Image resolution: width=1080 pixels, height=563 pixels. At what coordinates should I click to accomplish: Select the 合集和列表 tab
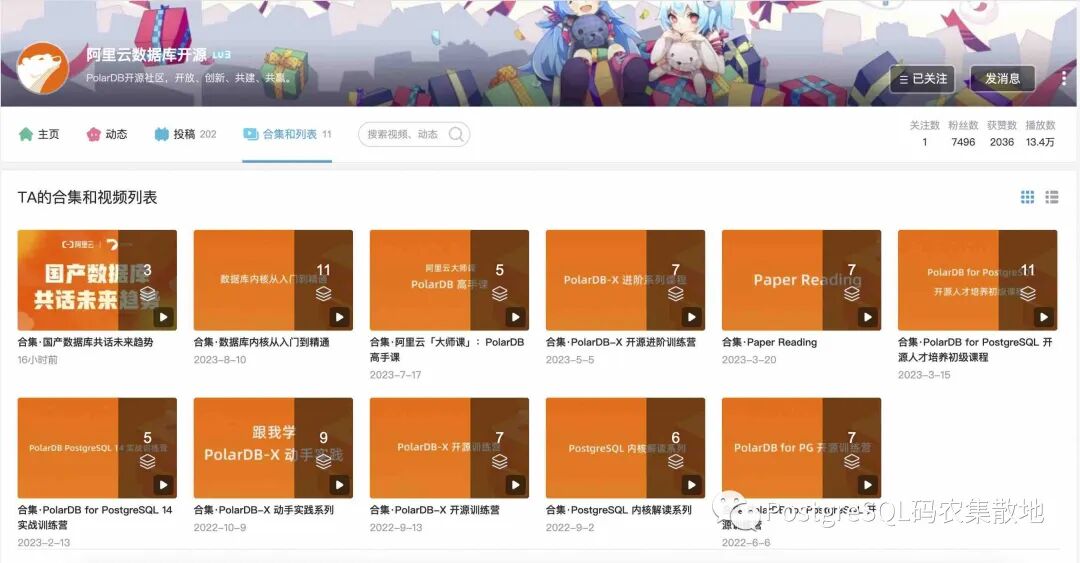(287, 134)
